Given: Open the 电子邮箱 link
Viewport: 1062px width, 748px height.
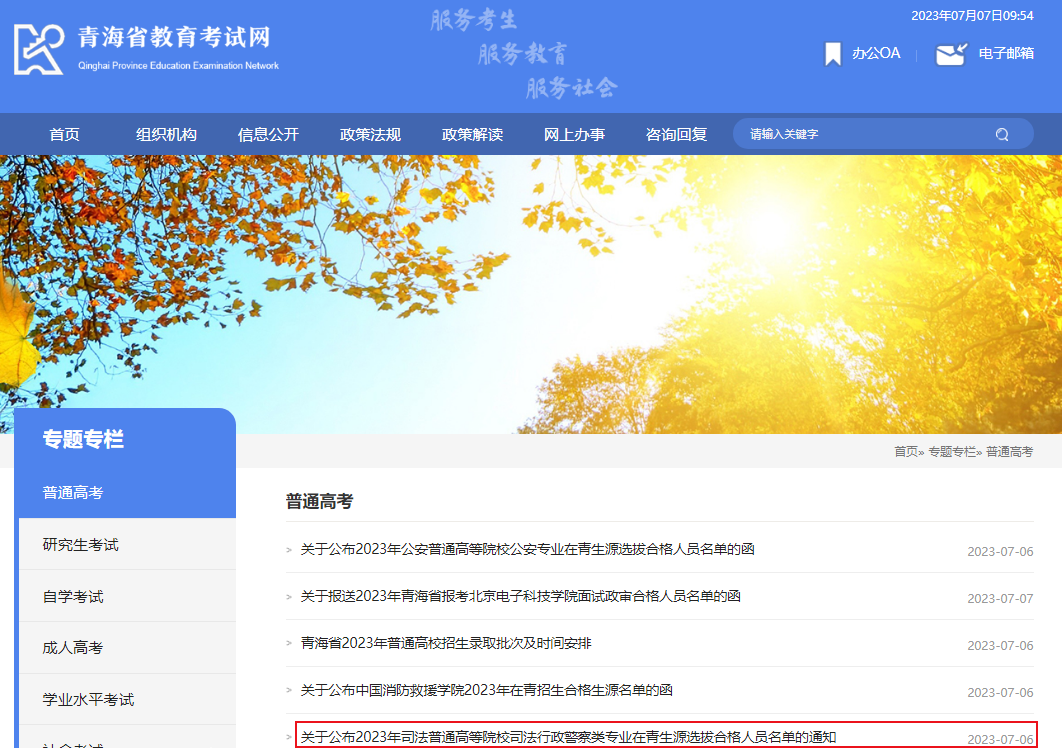Looking at the screenshot, I should (1006, 54).
